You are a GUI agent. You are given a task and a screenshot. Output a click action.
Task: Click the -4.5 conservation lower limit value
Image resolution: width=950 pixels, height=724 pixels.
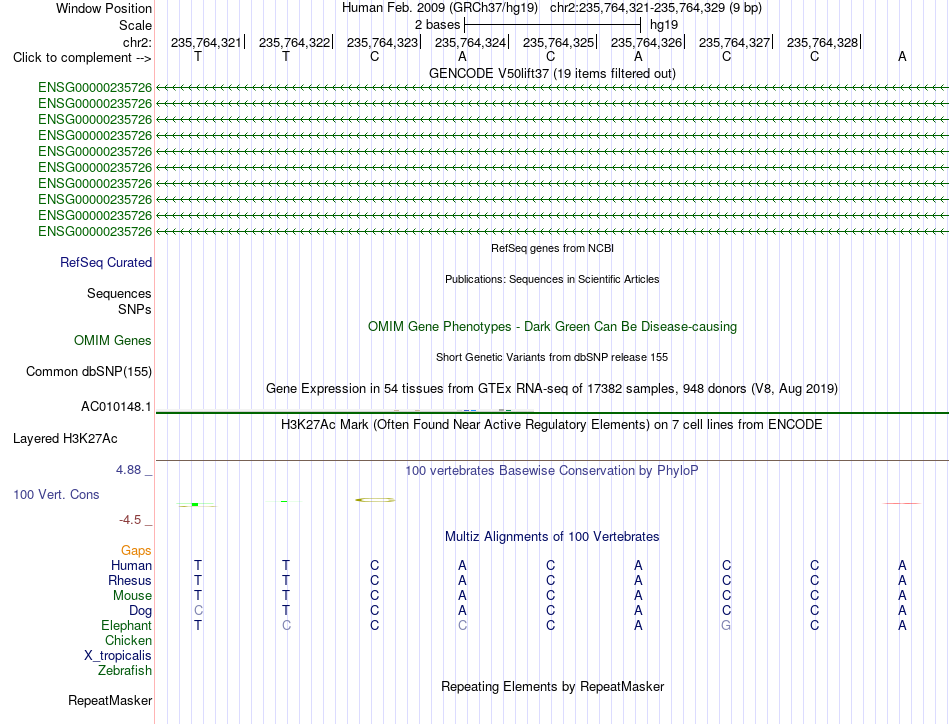[x=130, y=520]
